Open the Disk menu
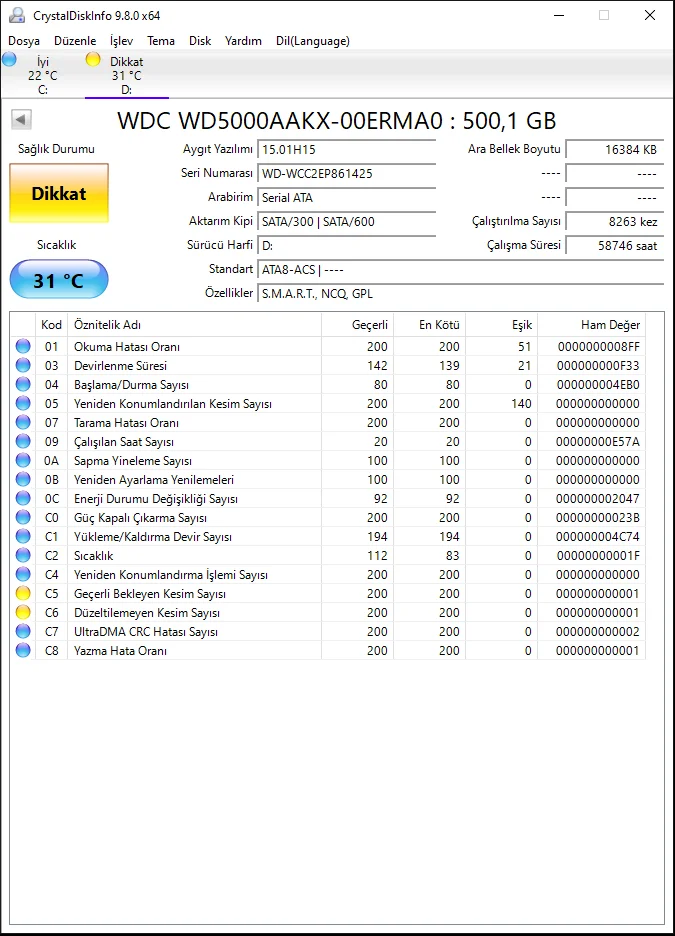This screenshot has height=936, width=675. (x=200, y=41)
